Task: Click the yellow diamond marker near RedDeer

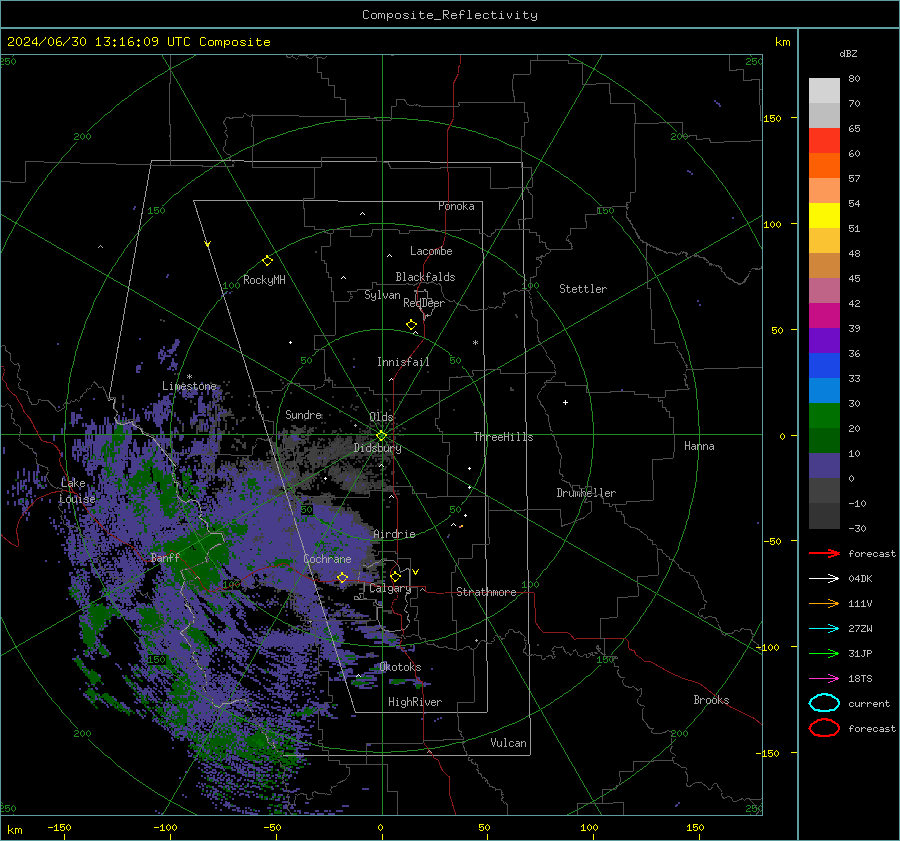Action: point(411,324)
